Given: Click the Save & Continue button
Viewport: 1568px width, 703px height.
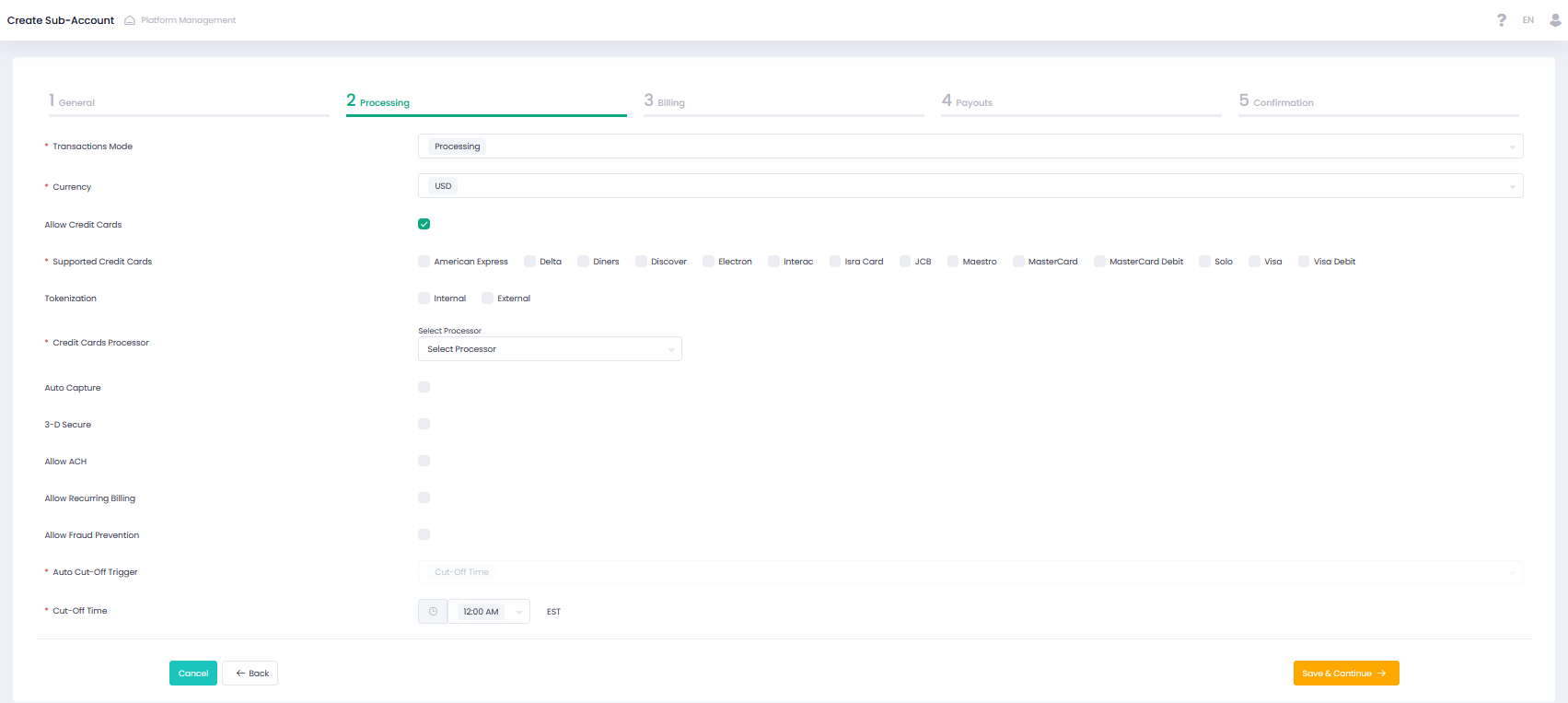Looking at the screenshot, I should pos(1345,674).
